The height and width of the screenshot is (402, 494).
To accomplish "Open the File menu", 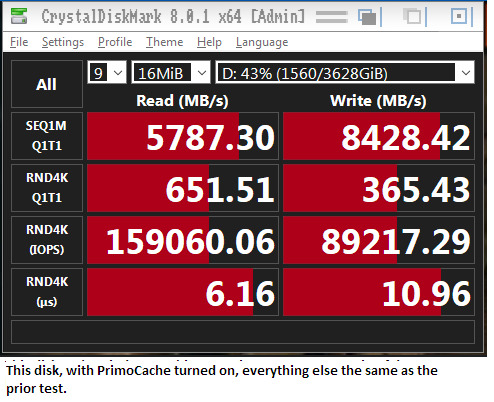I will click(19, 42).
